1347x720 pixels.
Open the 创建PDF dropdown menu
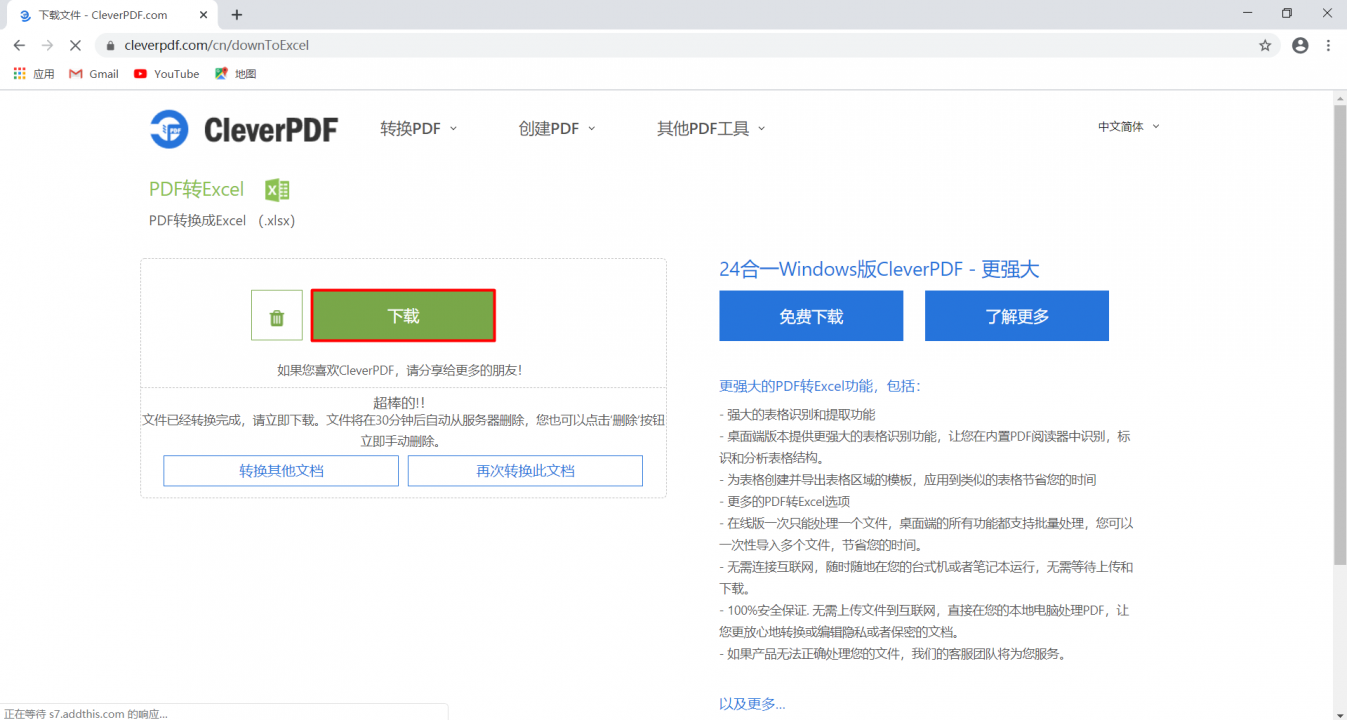[x=557, y=128]
